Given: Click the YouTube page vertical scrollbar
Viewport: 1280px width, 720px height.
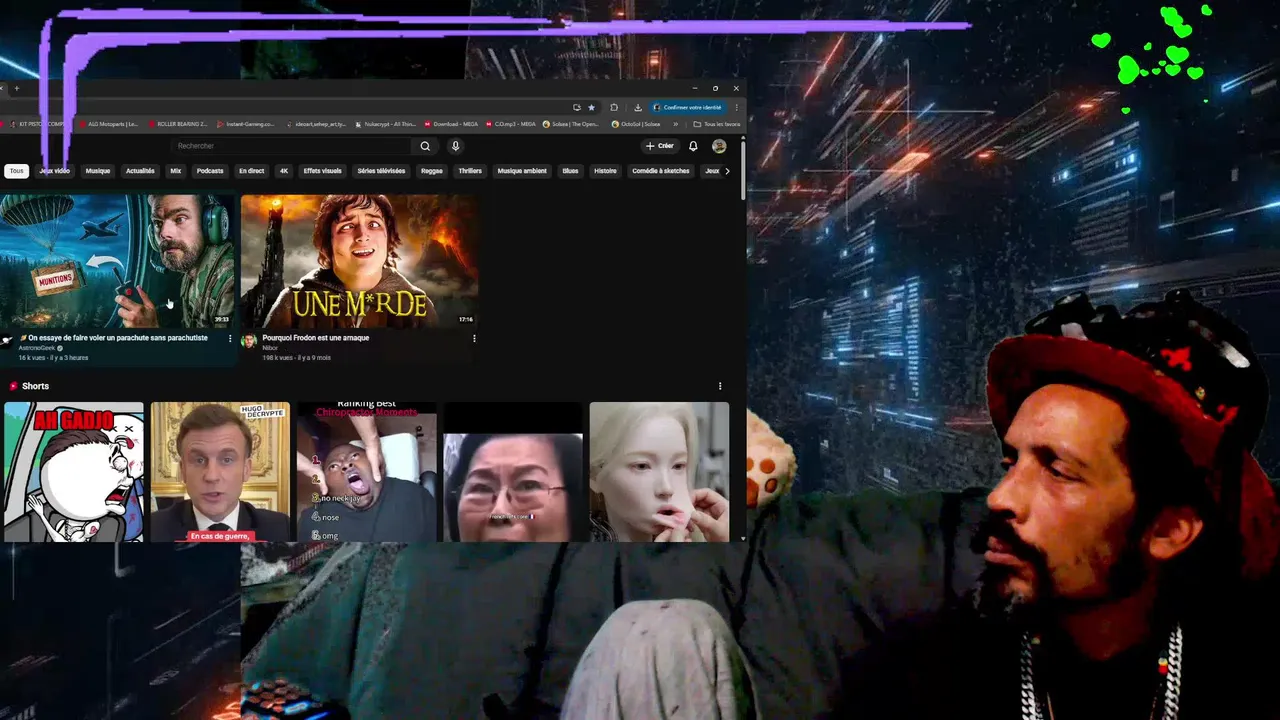Looking at the screenshot, I should click(743, 170).
